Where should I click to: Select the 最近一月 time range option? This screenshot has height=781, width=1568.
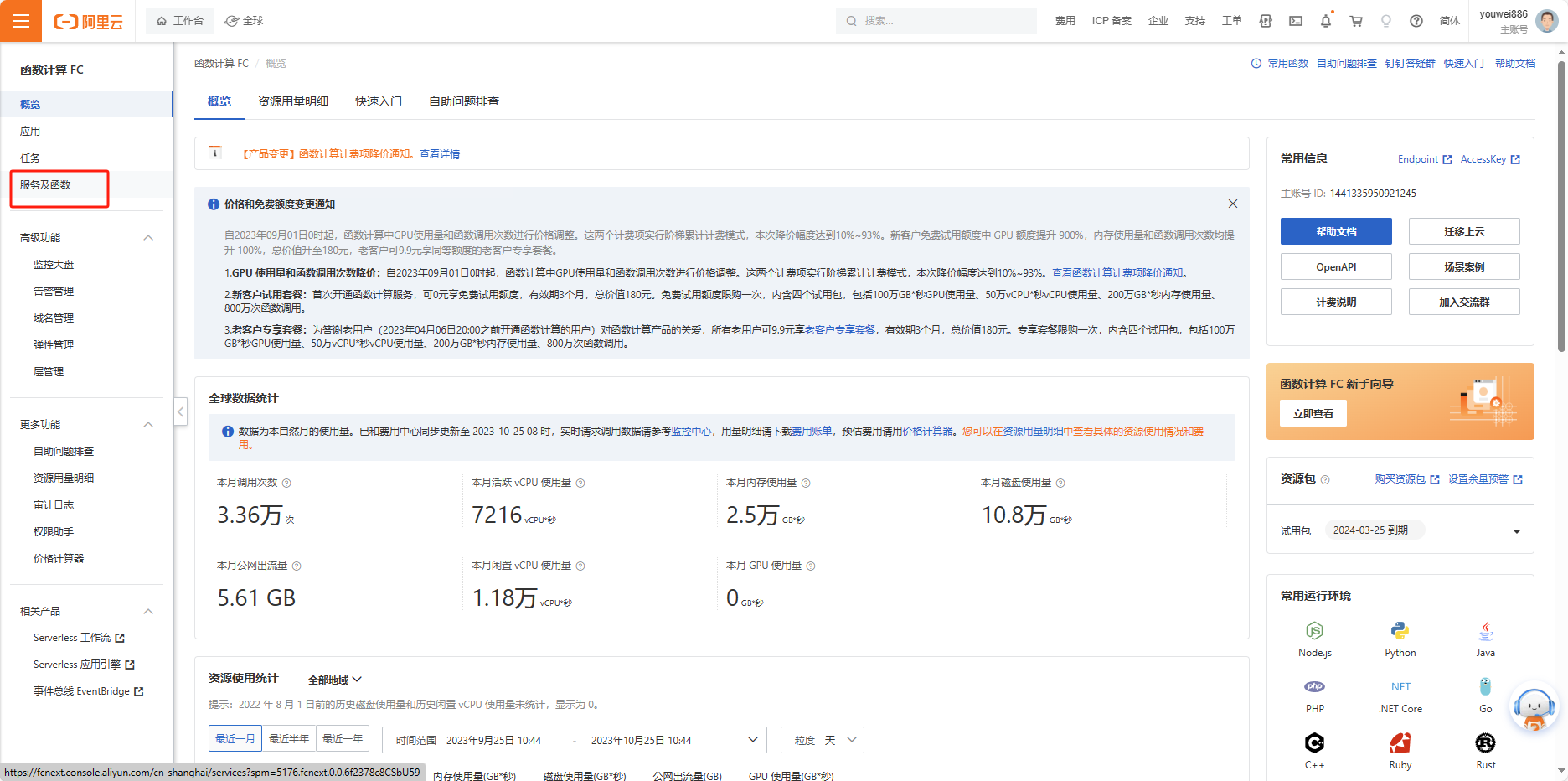coord(235,739)
